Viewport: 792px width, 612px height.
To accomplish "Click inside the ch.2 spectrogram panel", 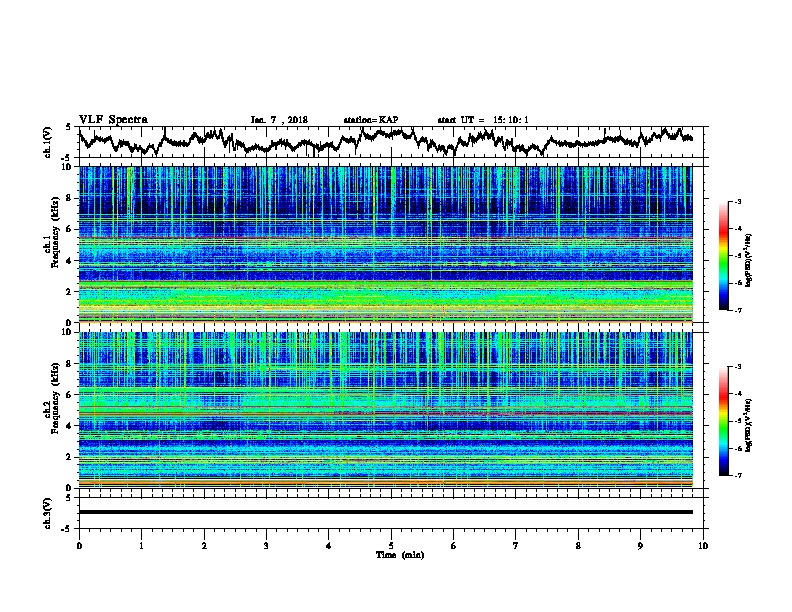I will [386, 410].
